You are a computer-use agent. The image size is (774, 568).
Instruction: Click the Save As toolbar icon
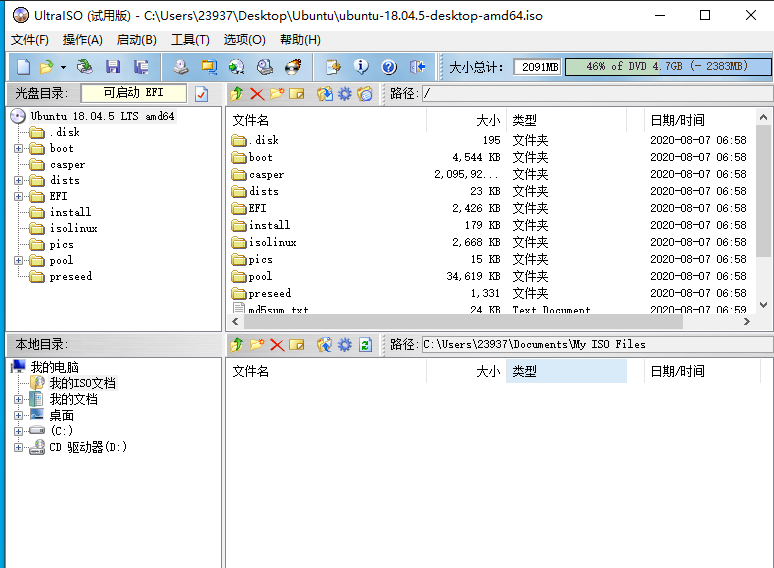pos(141,67)
